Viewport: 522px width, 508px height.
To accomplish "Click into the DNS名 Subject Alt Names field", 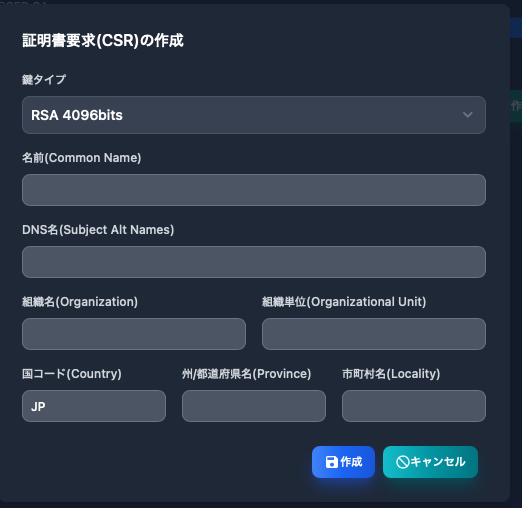I will click(x=254, y=262).
